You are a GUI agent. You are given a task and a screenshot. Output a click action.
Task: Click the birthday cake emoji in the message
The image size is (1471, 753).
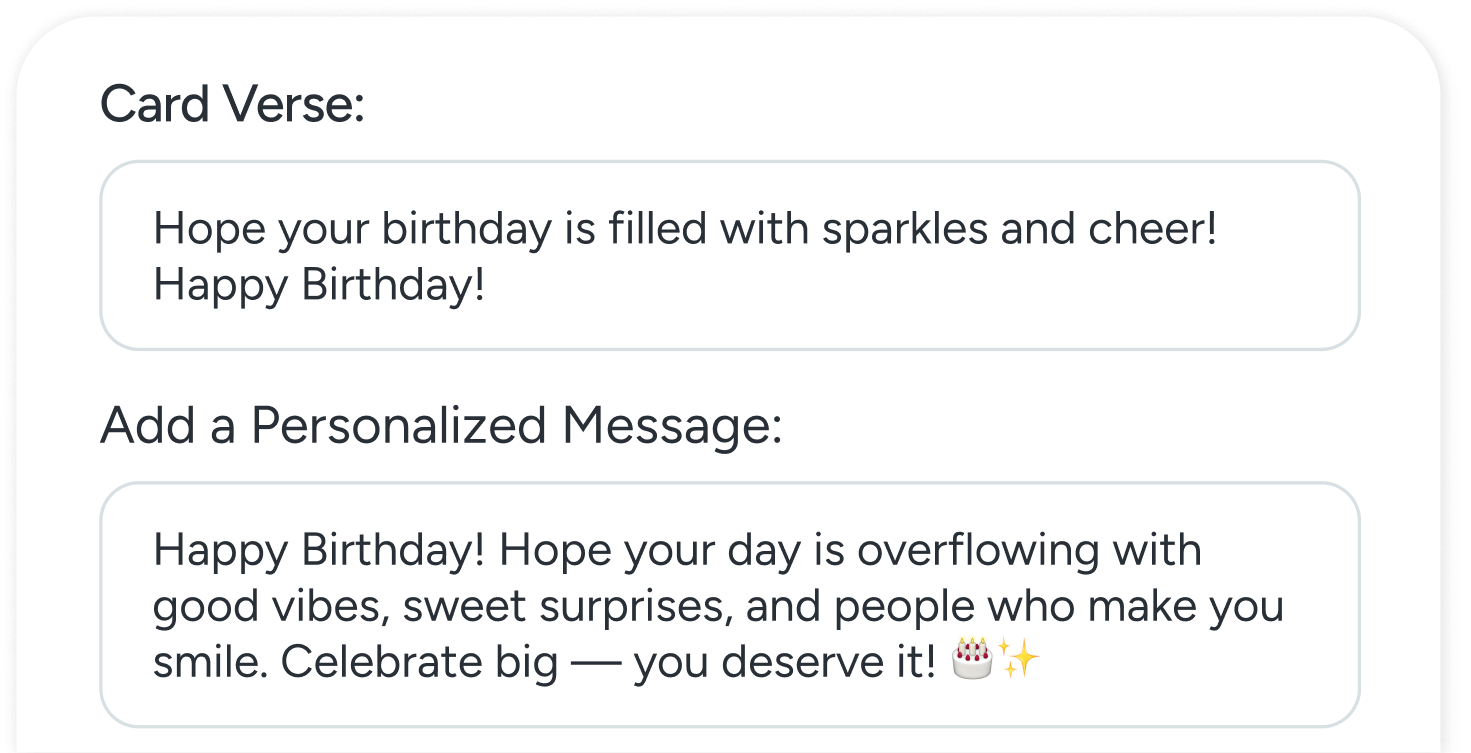971,661
